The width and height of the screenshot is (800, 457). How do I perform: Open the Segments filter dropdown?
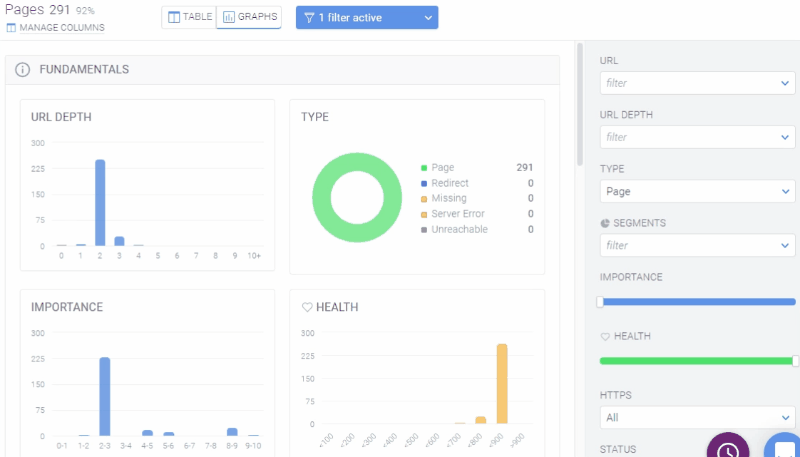[697, 245]
